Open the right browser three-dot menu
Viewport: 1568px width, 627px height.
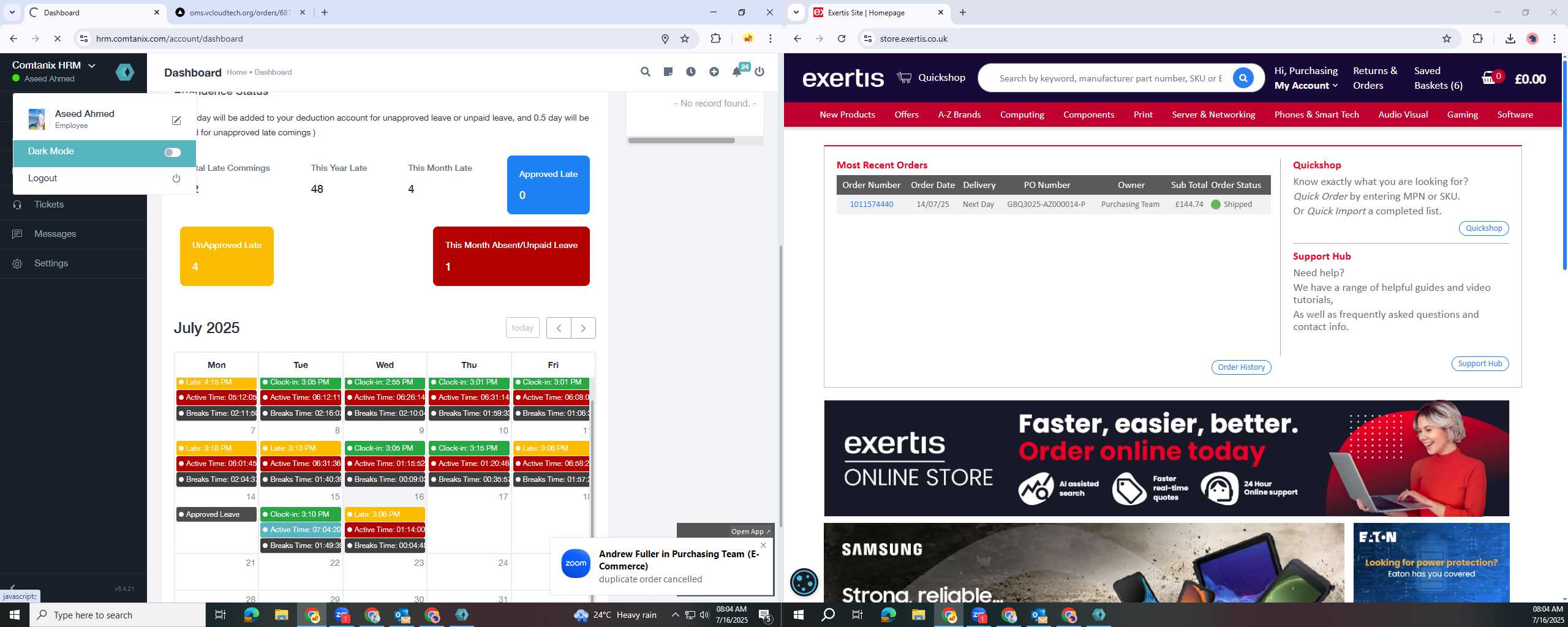(1555, 39)
